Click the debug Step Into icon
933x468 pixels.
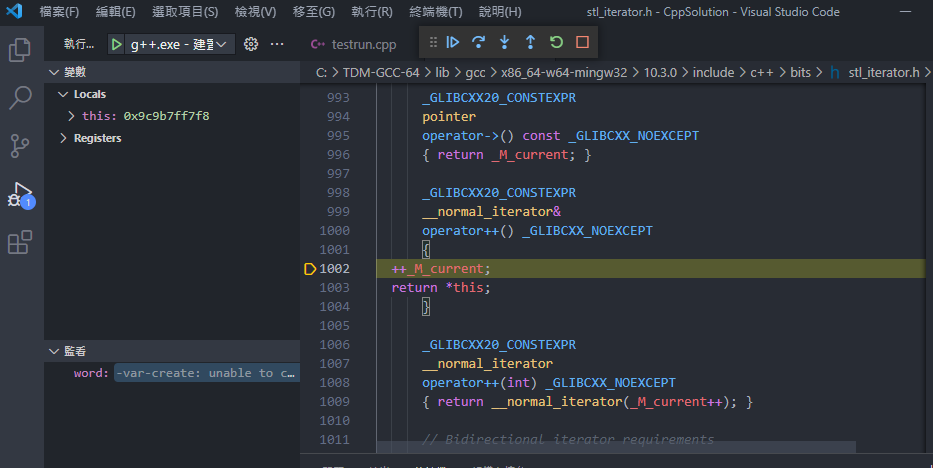point(504,43)
